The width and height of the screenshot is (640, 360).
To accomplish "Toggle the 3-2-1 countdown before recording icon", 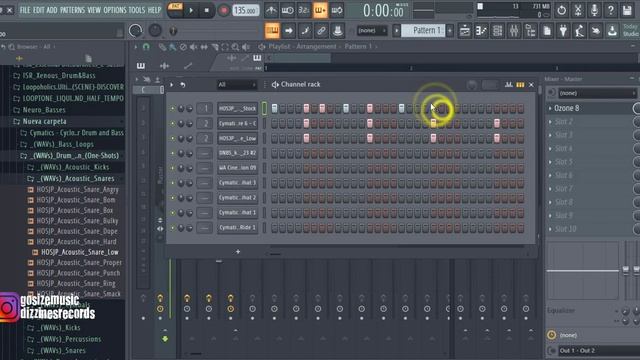I will pyautogui.click(x=304, y=10).
